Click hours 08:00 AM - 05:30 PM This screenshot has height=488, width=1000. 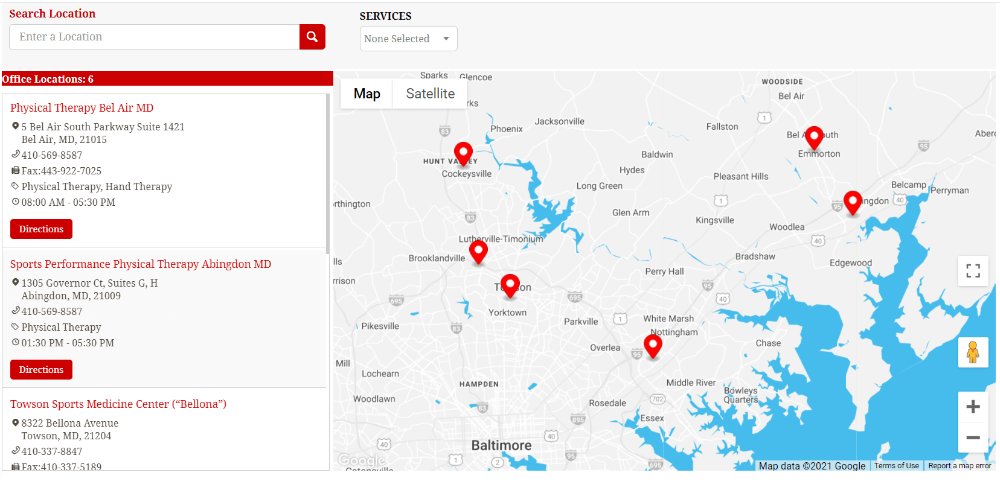click(x=68, y=202)
